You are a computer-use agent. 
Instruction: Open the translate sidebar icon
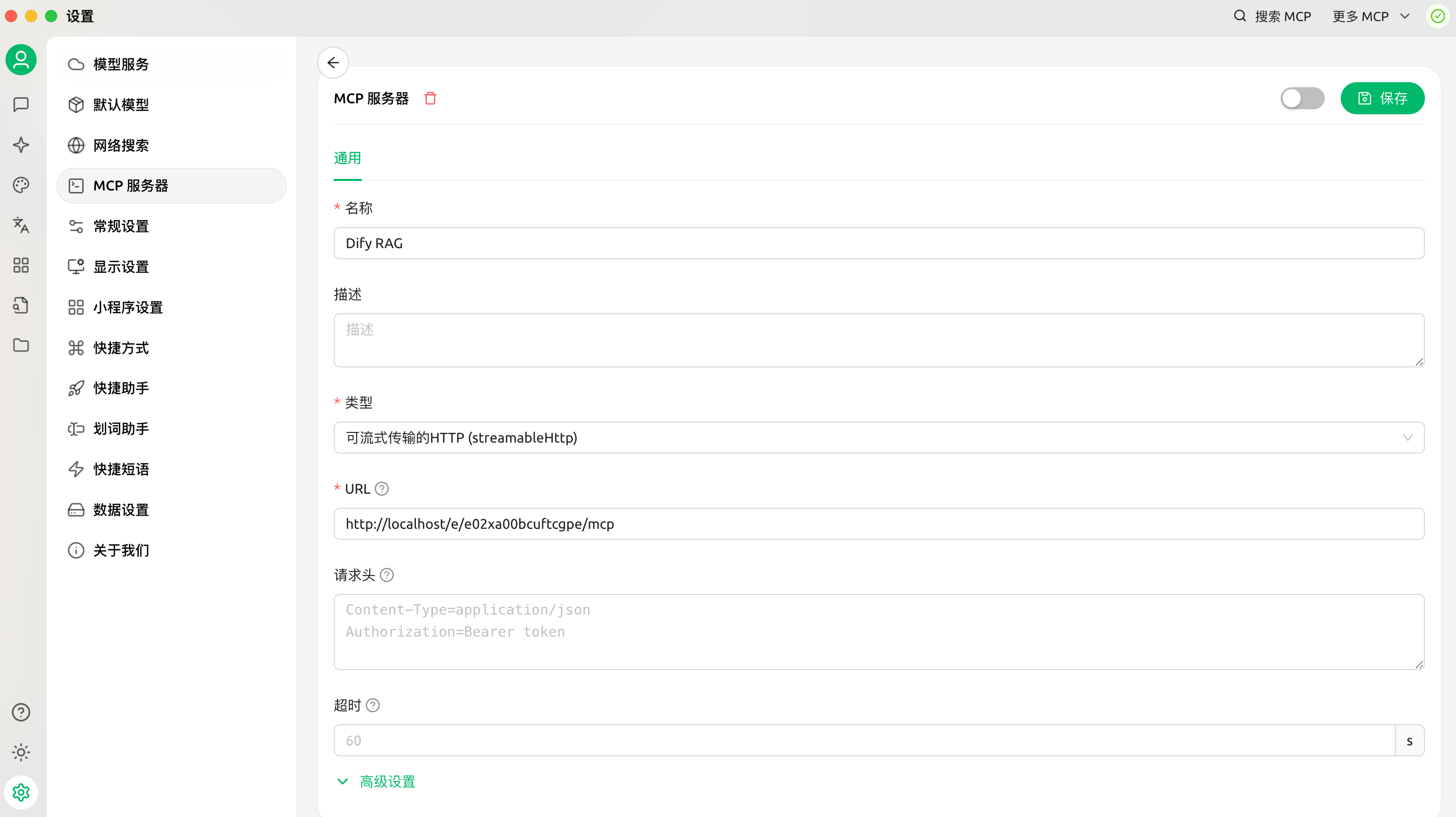pos(21,225)
